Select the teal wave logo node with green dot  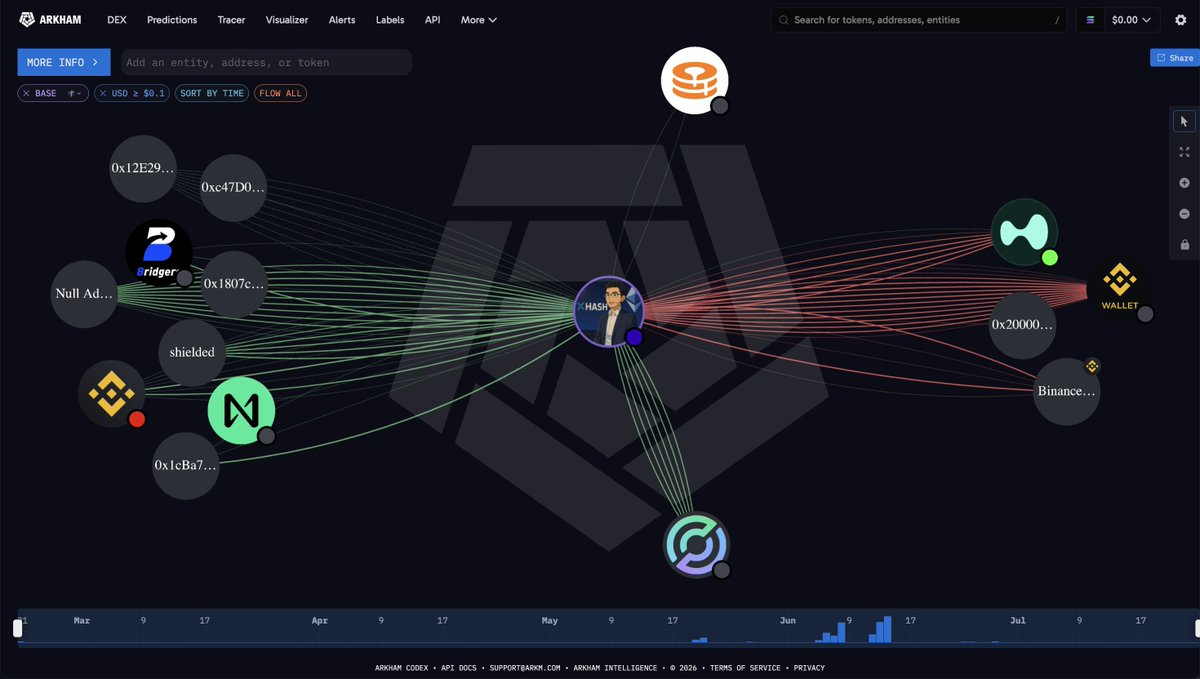[1025, 232]
